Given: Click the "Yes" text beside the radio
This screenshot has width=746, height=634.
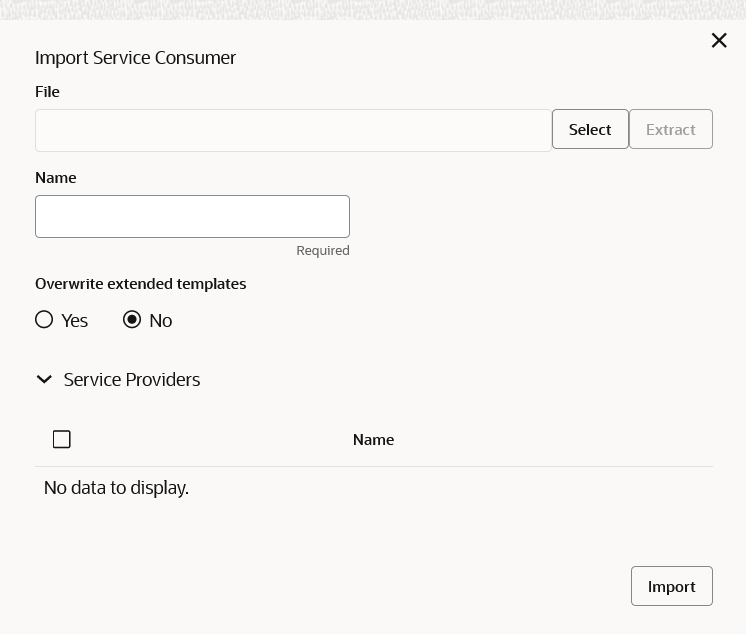Looking at the screenshot, I should coord(75,321).
